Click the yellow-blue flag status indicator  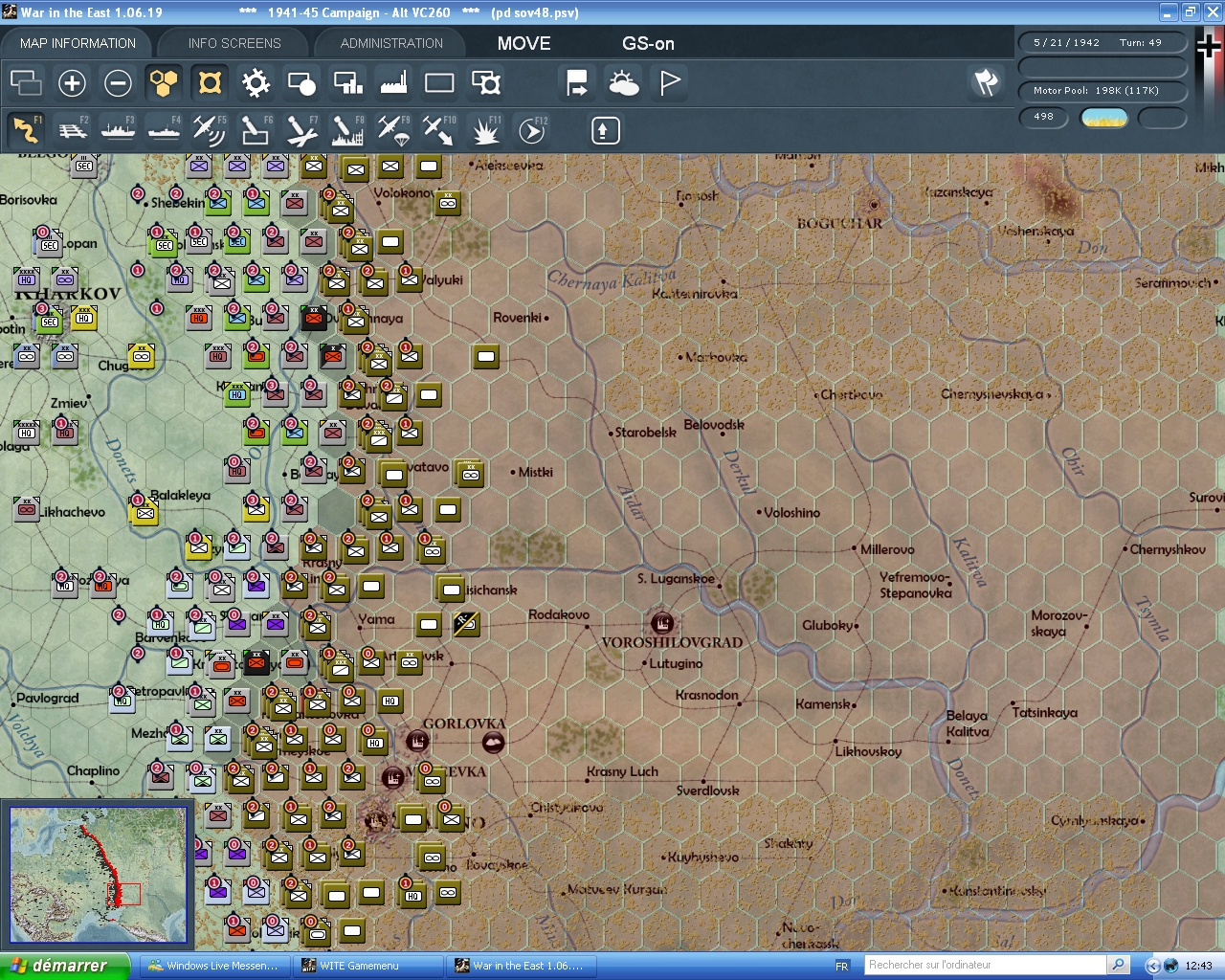pyautogui.click(x=1104, y=117)
